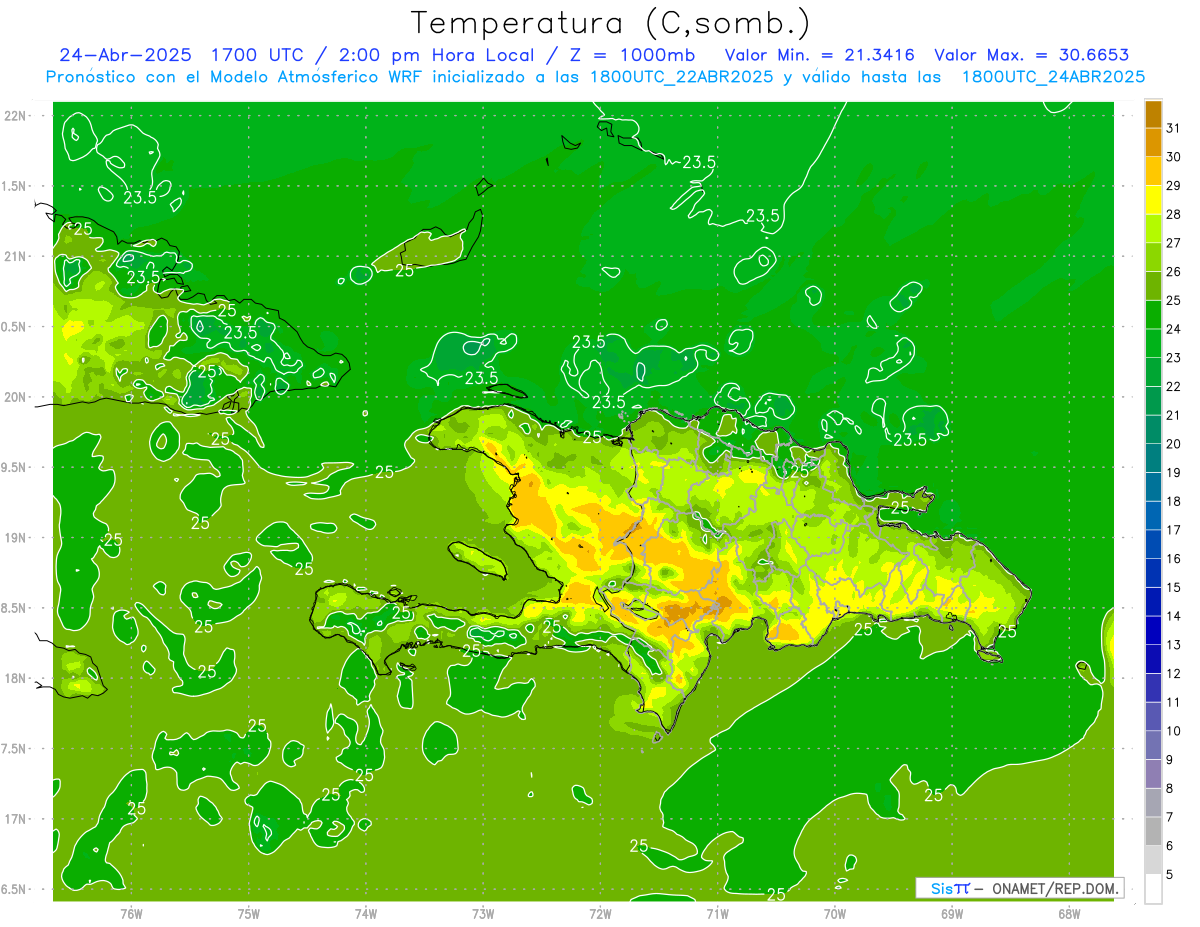Click 'Valor Min. = 21.3416' text
The image size is (1200, 927).
pos(819,54)
